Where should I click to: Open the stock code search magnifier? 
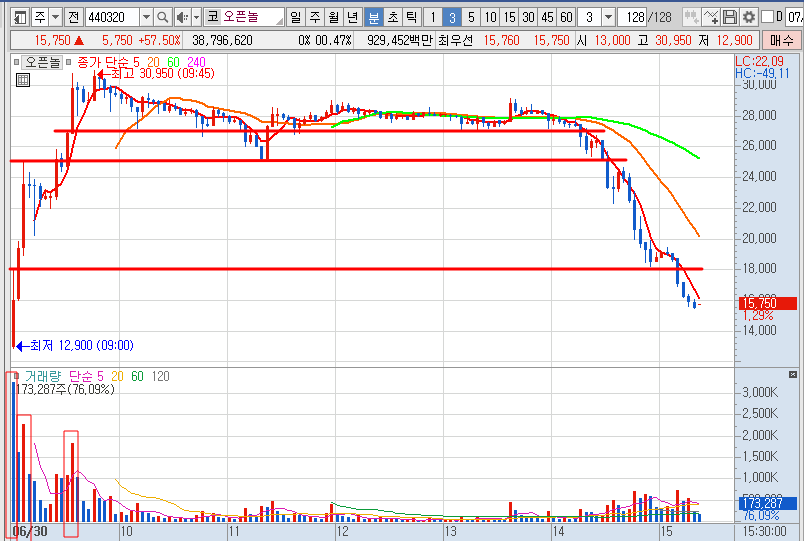162,17
